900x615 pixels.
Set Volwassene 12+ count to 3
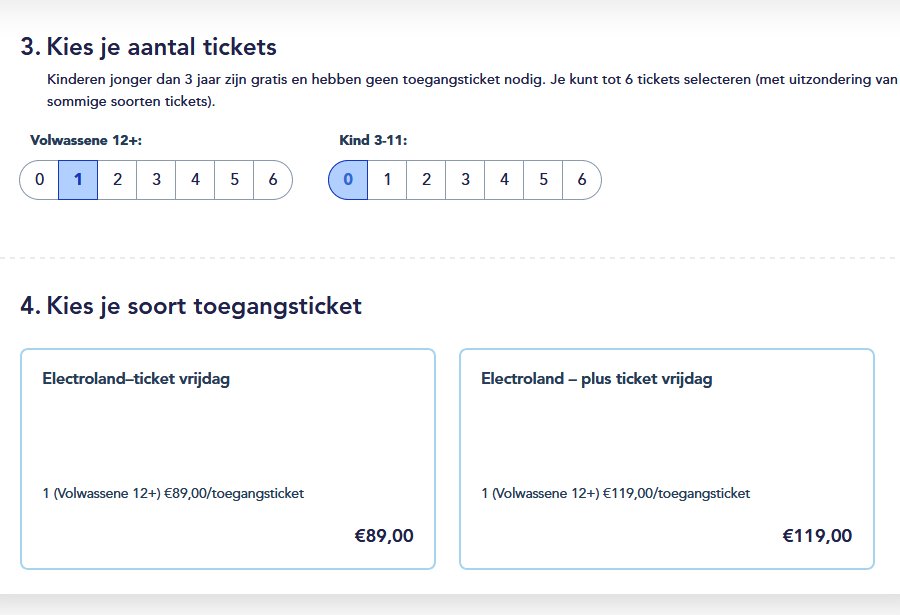(156, 180)
